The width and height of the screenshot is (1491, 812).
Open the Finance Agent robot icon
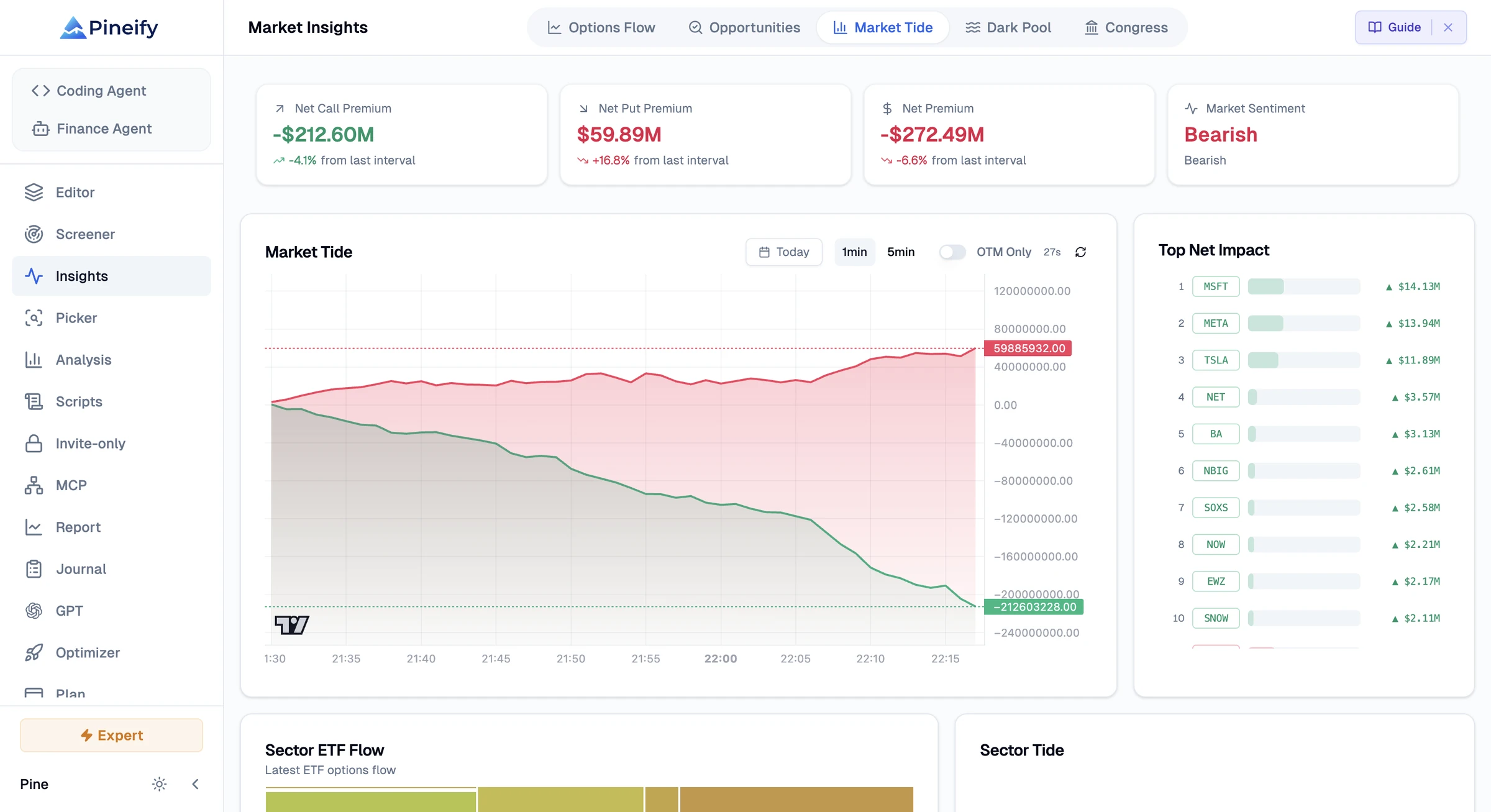(40, 129)
